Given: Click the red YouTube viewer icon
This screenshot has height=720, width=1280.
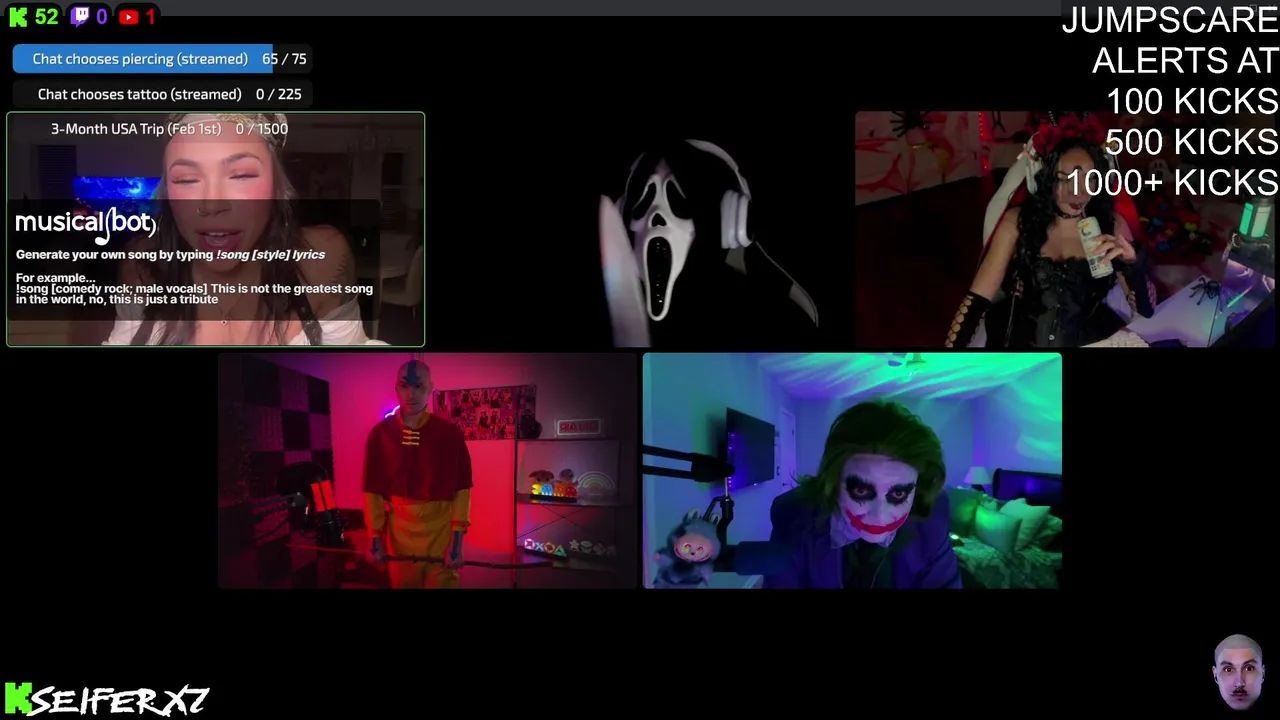Looking at the screenshot, I should (x=128, y=17).
